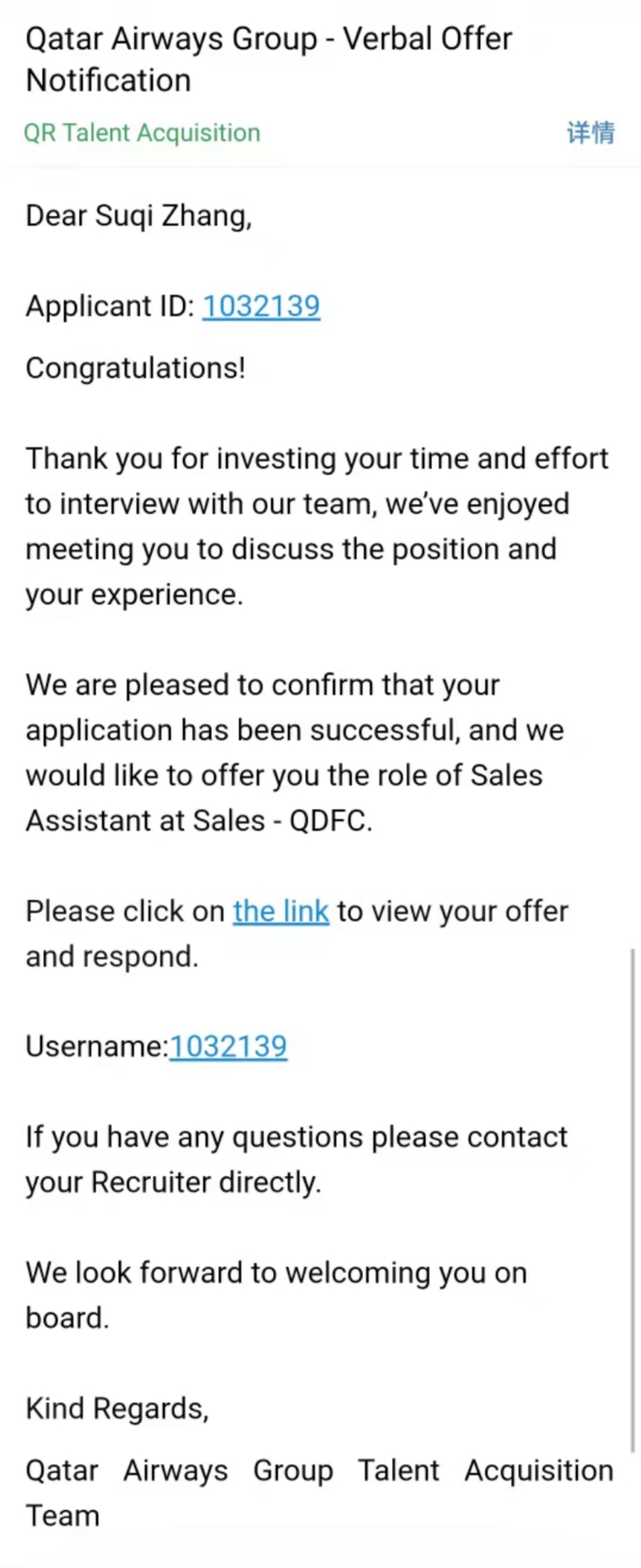Image resolution: width=641 pixels, height=1568 pixels.
Task: Tap "your Recruiter directly." text
Action: (173, 1182)
